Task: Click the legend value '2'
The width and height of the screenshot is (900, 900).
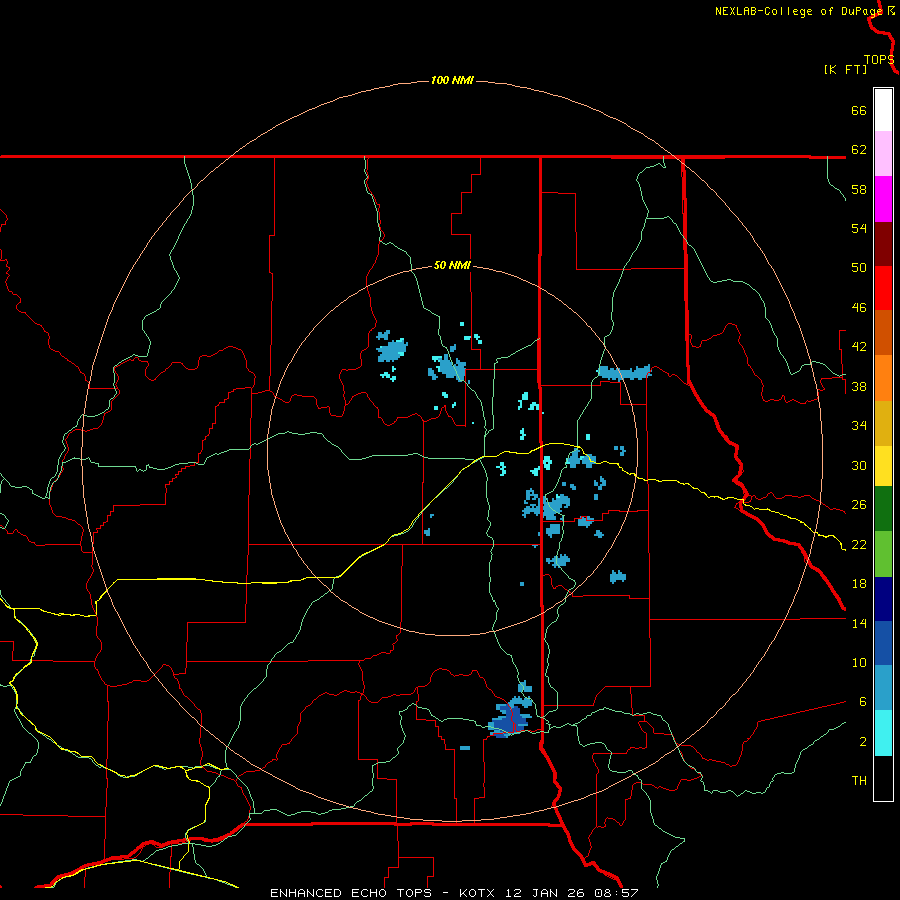Action: (x=862, y=742)
